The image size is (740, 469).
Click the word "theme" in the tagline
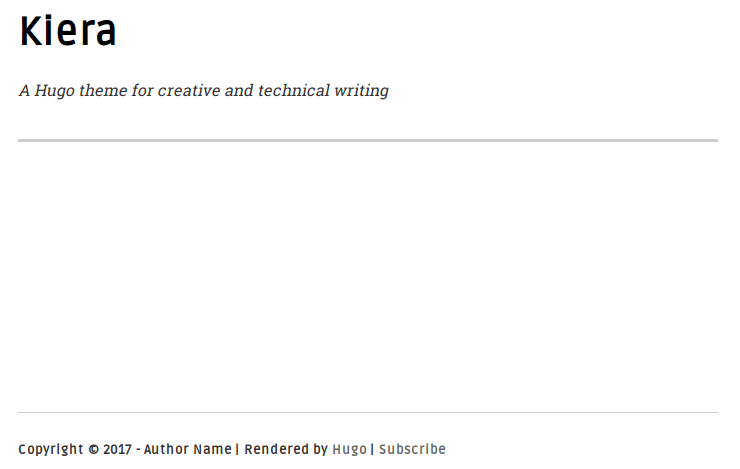(x=104, y=91)
